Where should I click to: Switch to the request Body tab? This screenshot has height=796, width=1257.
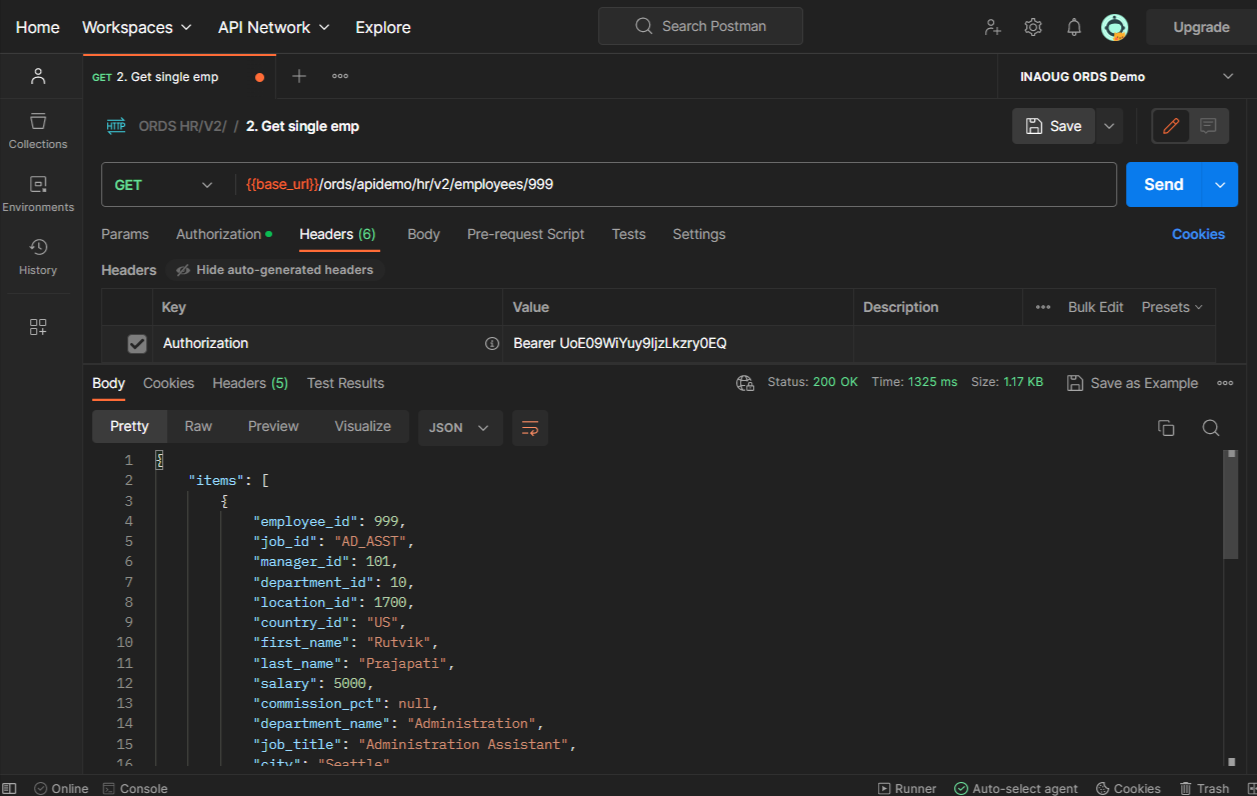coord(424,234)
